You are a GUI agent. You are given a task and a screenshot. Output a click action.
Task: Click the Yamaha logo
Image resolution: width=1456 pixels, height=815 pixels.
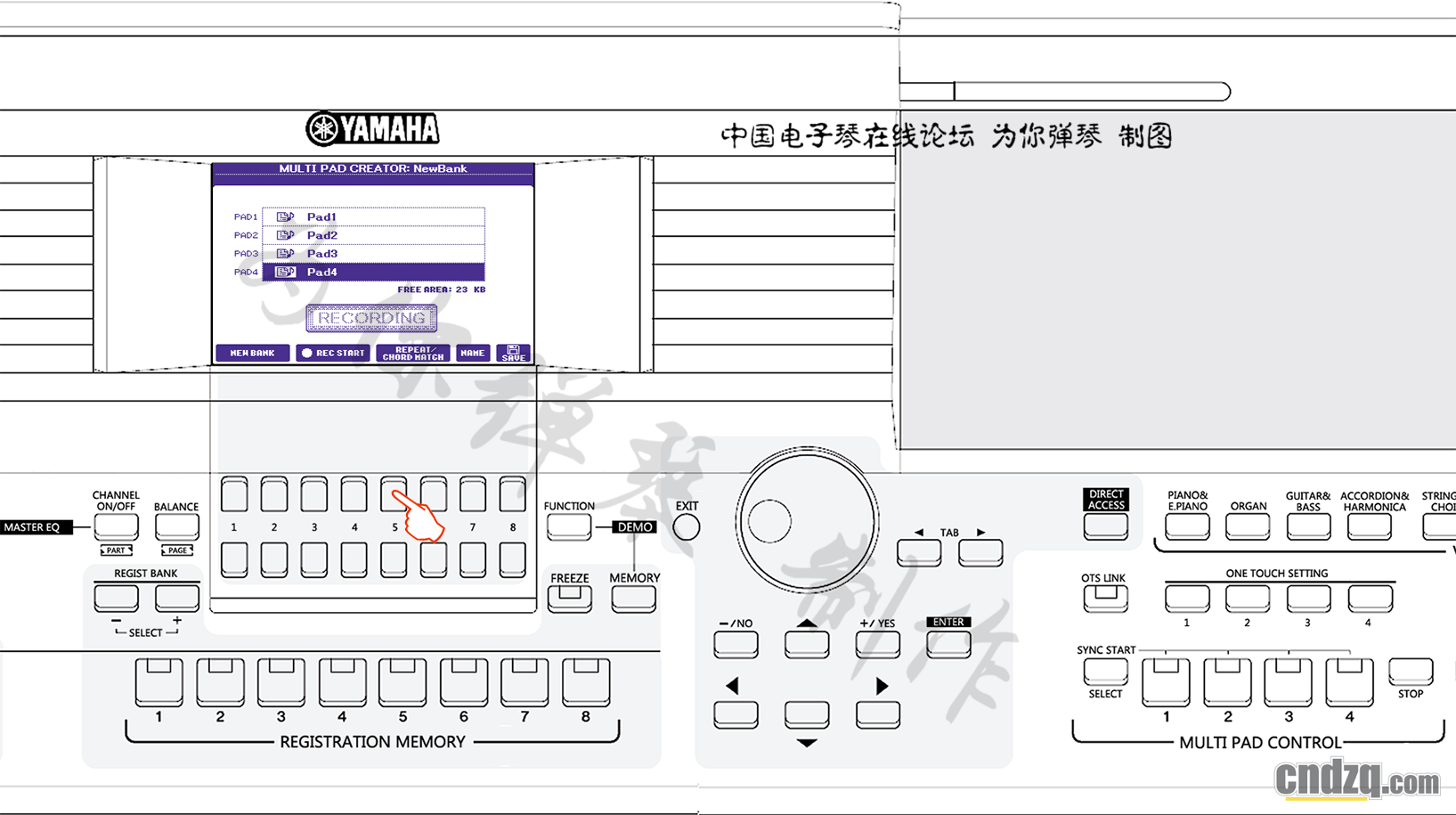pyautogui.click(x=372, y=129)
